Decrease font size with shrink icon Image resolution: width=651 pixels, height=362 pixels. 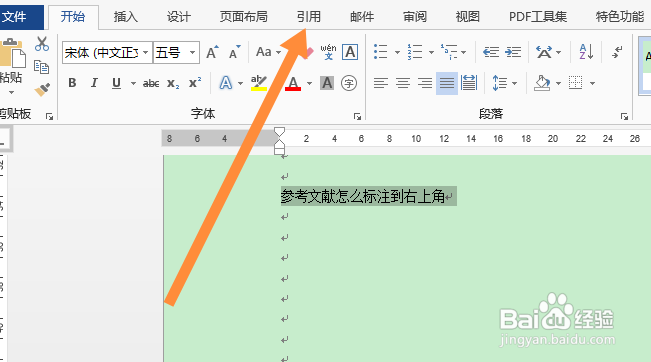[235, 52]
